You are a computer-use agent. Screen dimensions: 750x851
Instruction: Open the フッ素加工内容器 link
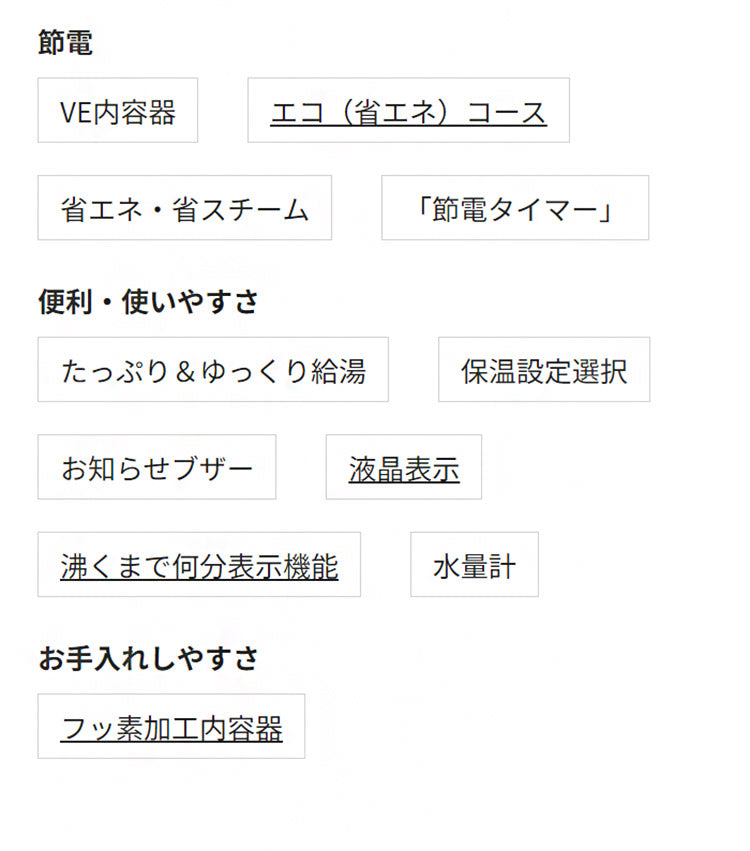tap(171, 727)
